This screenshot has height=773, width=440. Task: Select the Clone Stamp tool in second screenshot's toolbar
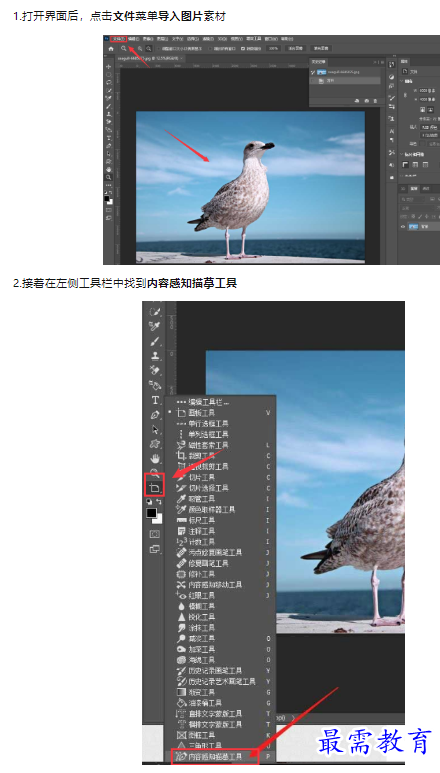155,355
